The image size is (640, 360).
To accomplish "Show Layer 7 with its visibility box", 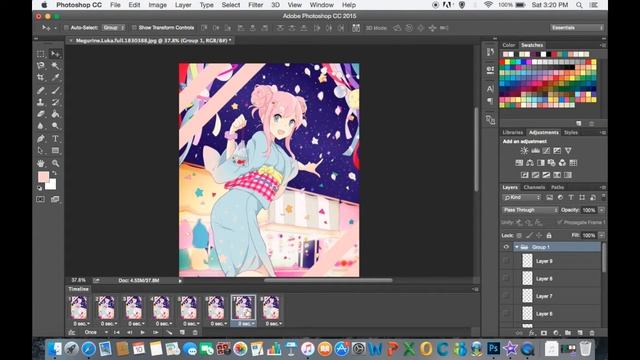I will click(x=506, y=296).
